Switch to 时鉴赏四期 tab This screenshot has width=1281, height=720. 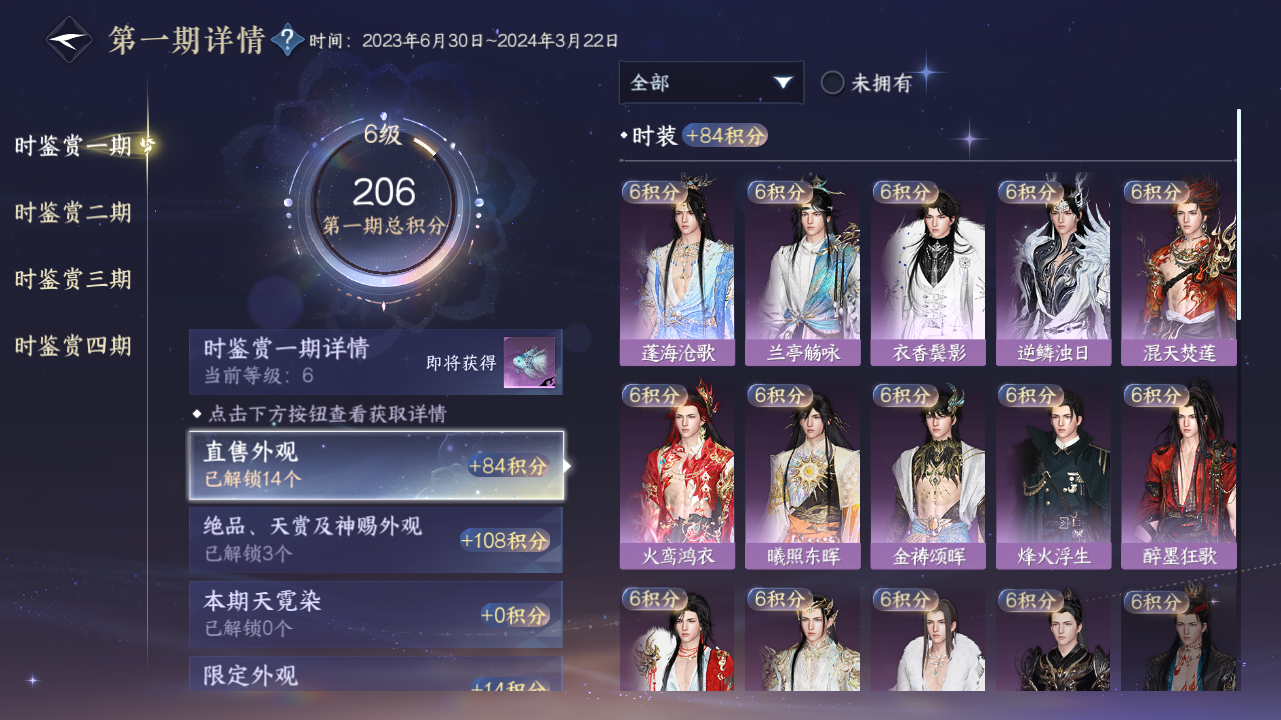point(73,346)
